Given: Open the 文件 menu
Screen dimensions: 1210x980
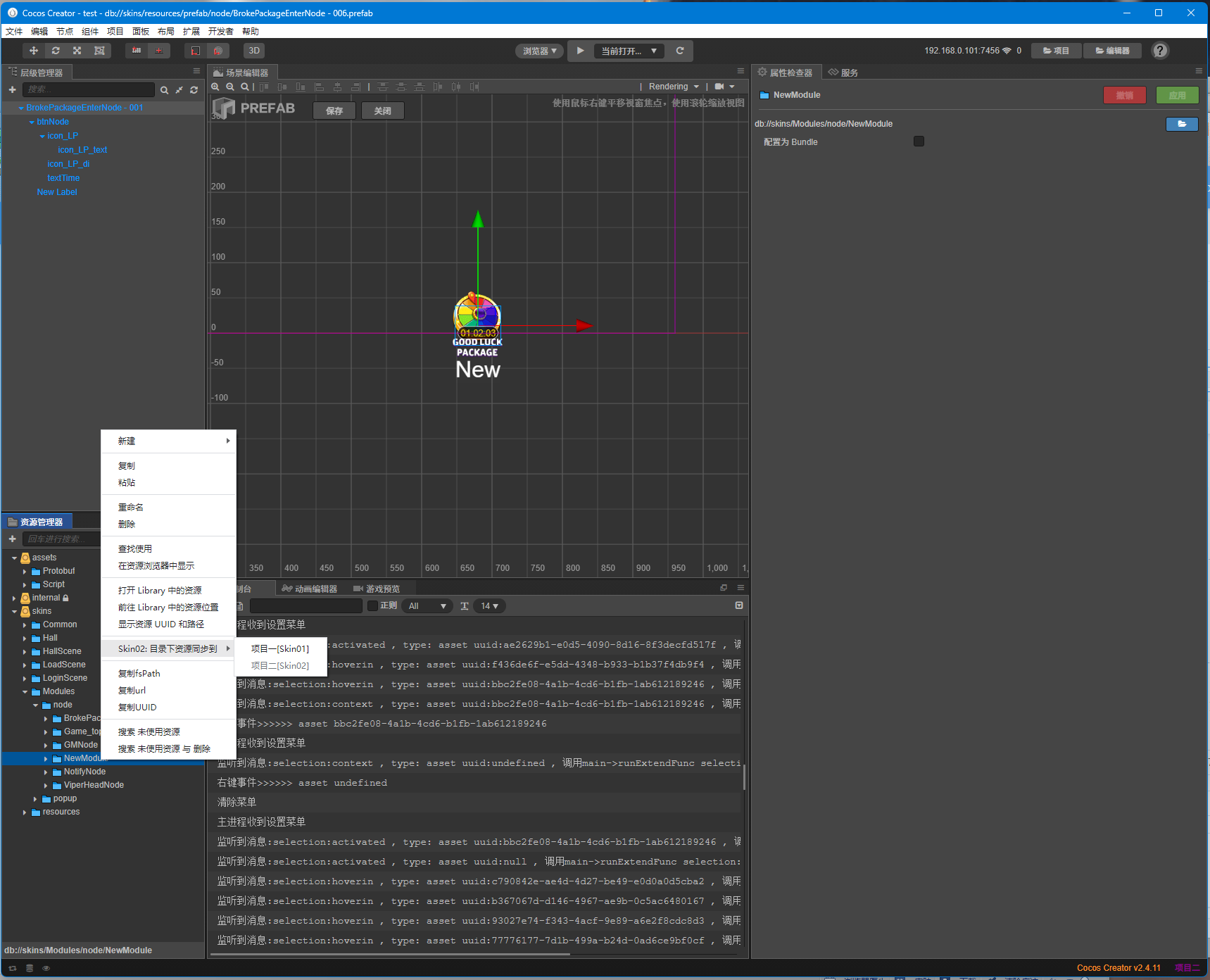Looking at the screenshot, I should (x=14, y=32).
